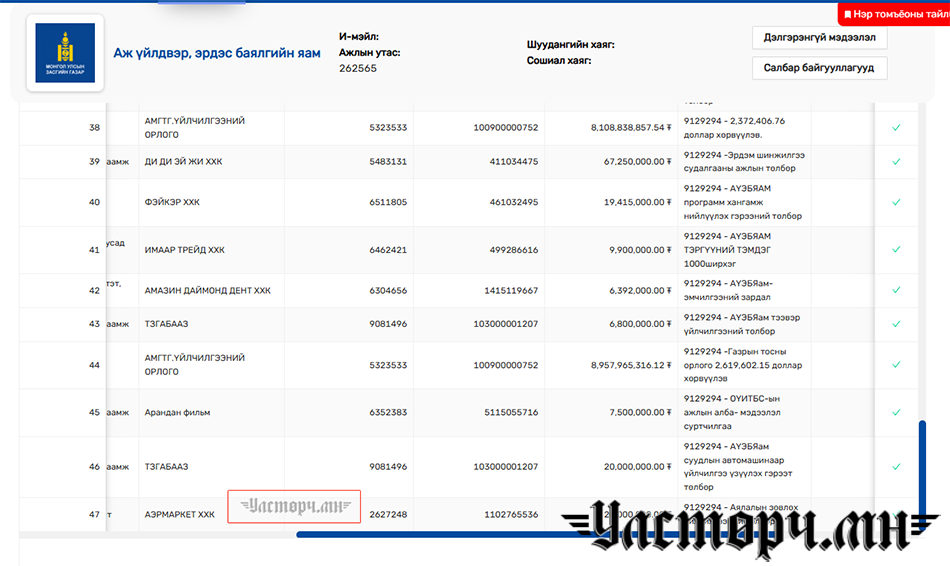Select register number 5483131
The image size is (950, 566).
pyautogui.click(x=388, y=161)
